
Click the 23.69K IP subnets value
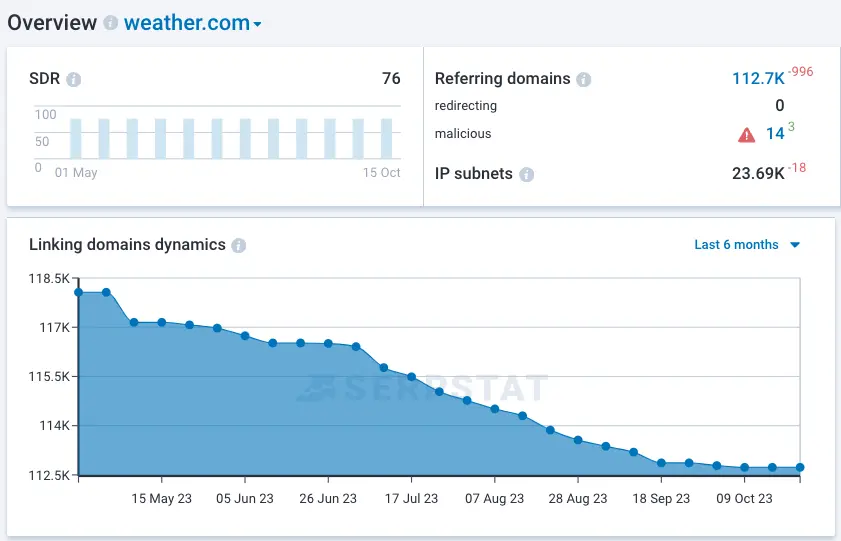pos(757,174)
